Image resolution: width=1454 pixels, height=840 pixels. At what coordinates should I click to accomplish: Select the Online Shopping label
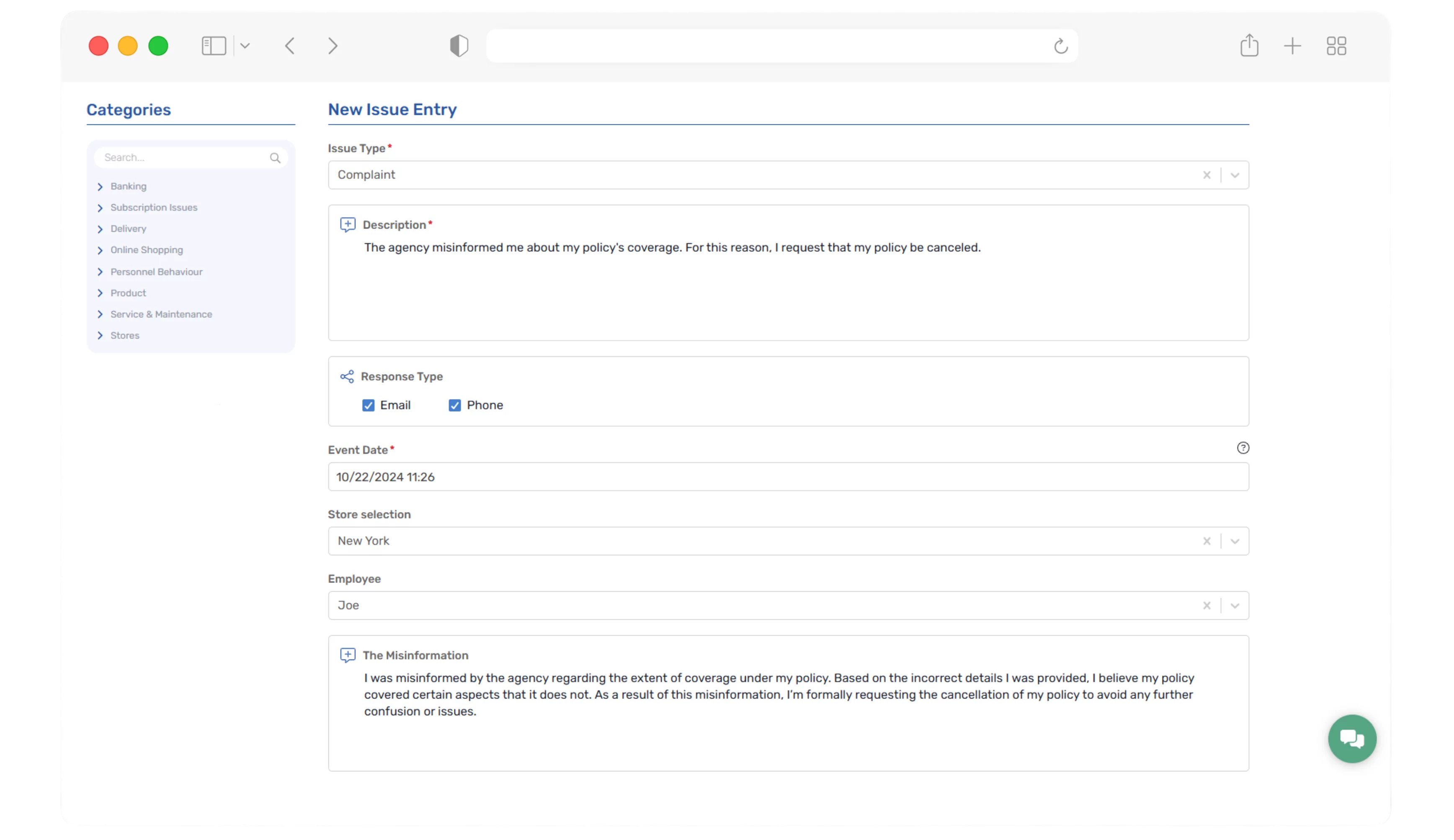(147, 250)
